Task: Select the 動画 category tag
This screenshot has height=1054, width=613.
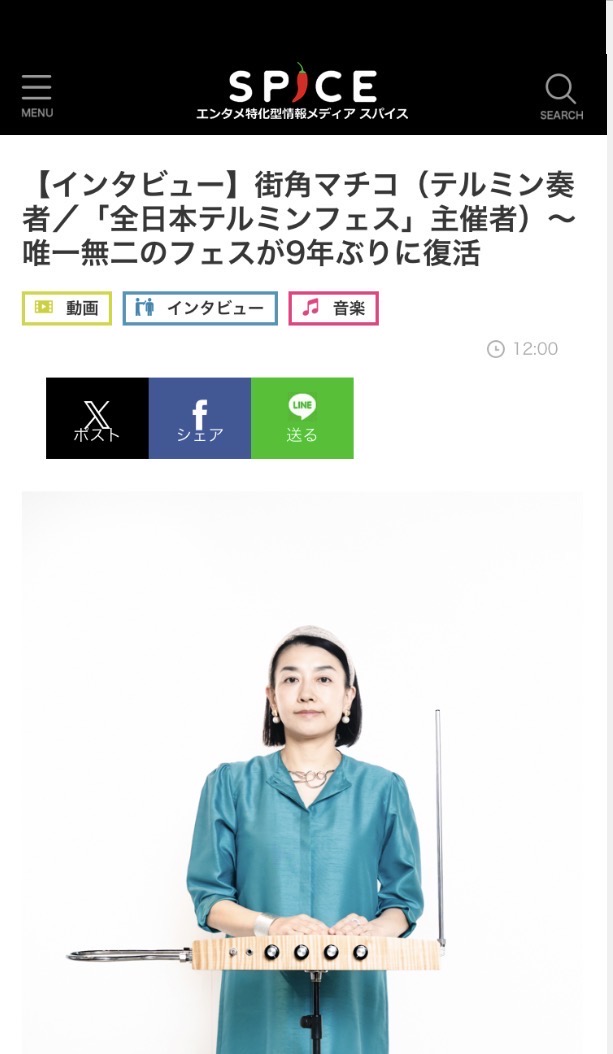Action: coord(67,308)
